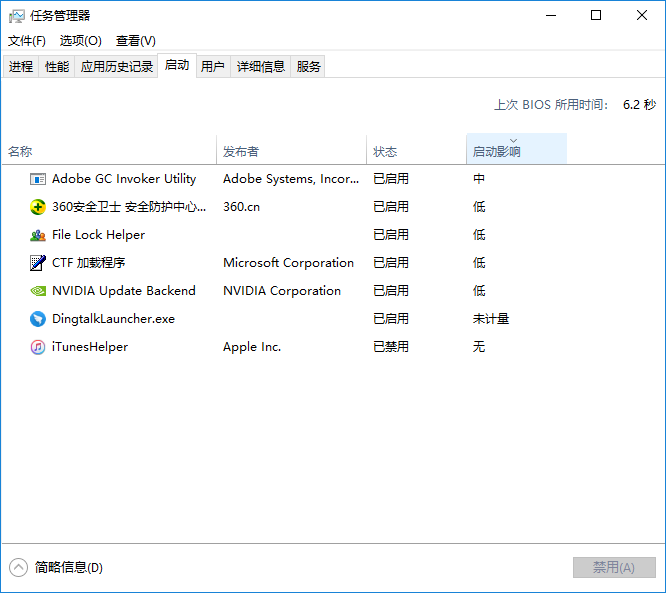The height and width of the screenshot is (593, 666).
Task: Select the 360安全卫士 green plus icon
Action: click(x=38, y=207)
